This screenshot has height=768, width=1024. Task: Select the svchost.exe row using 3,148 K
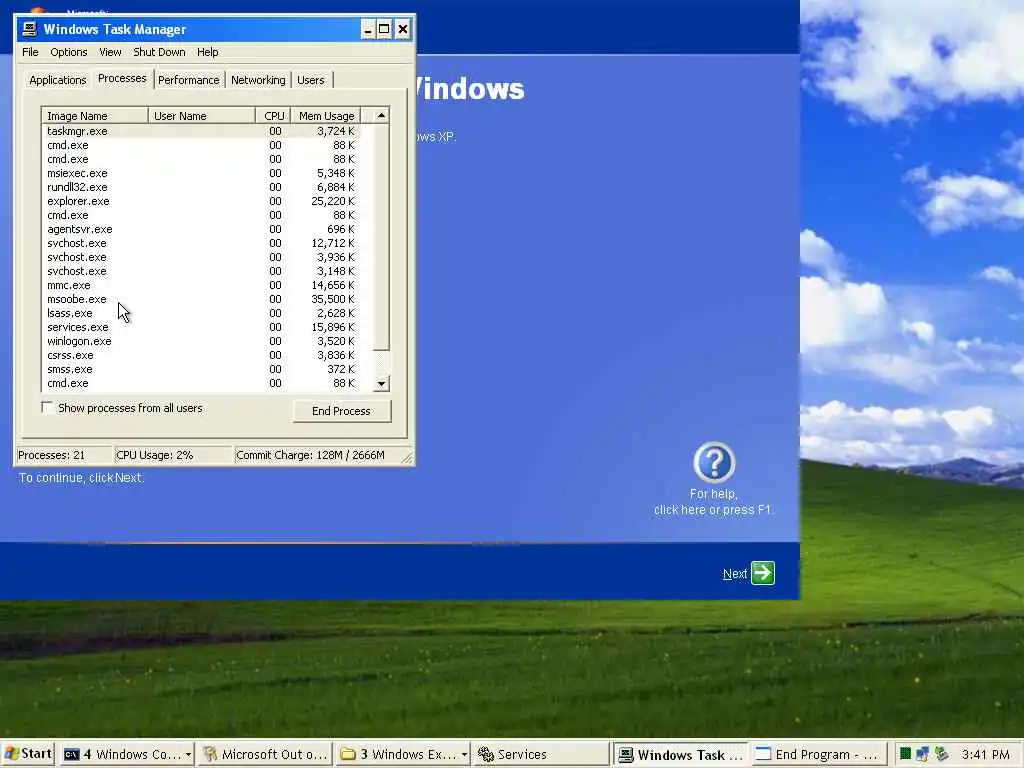tap(201, 271)
